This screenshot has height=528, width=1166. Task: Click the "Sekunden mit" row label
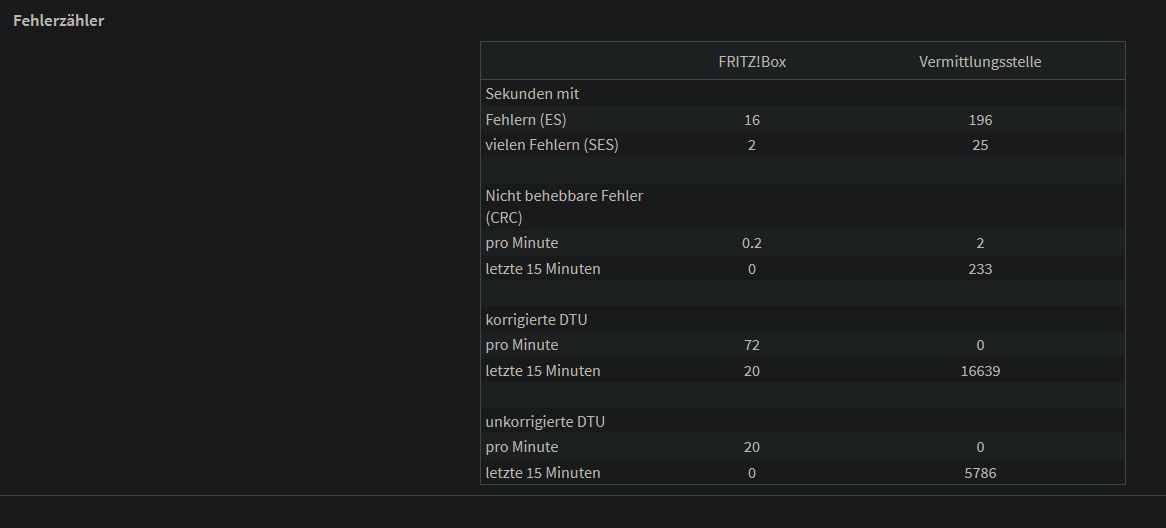pyautogui.click(x=532, y=94)
